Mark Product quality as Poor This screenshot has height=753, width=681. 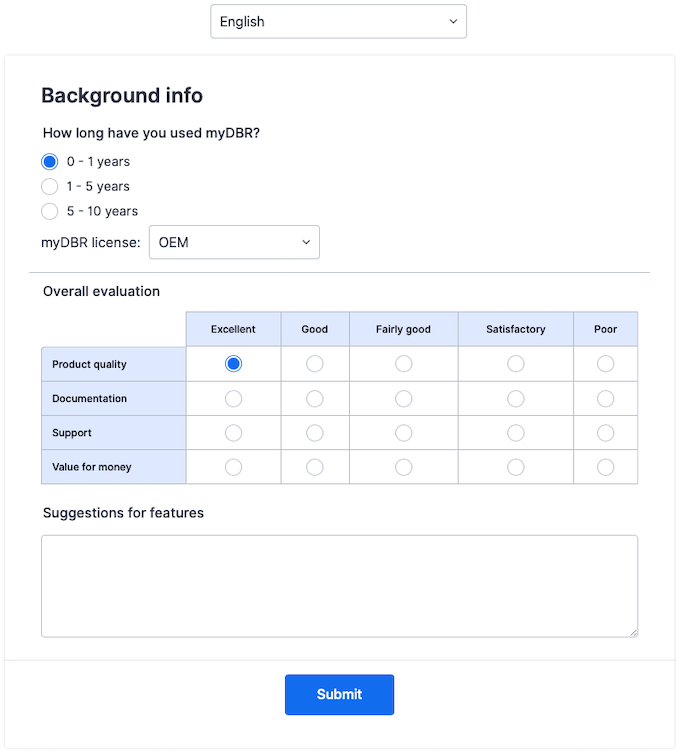[x=605, y=364]
